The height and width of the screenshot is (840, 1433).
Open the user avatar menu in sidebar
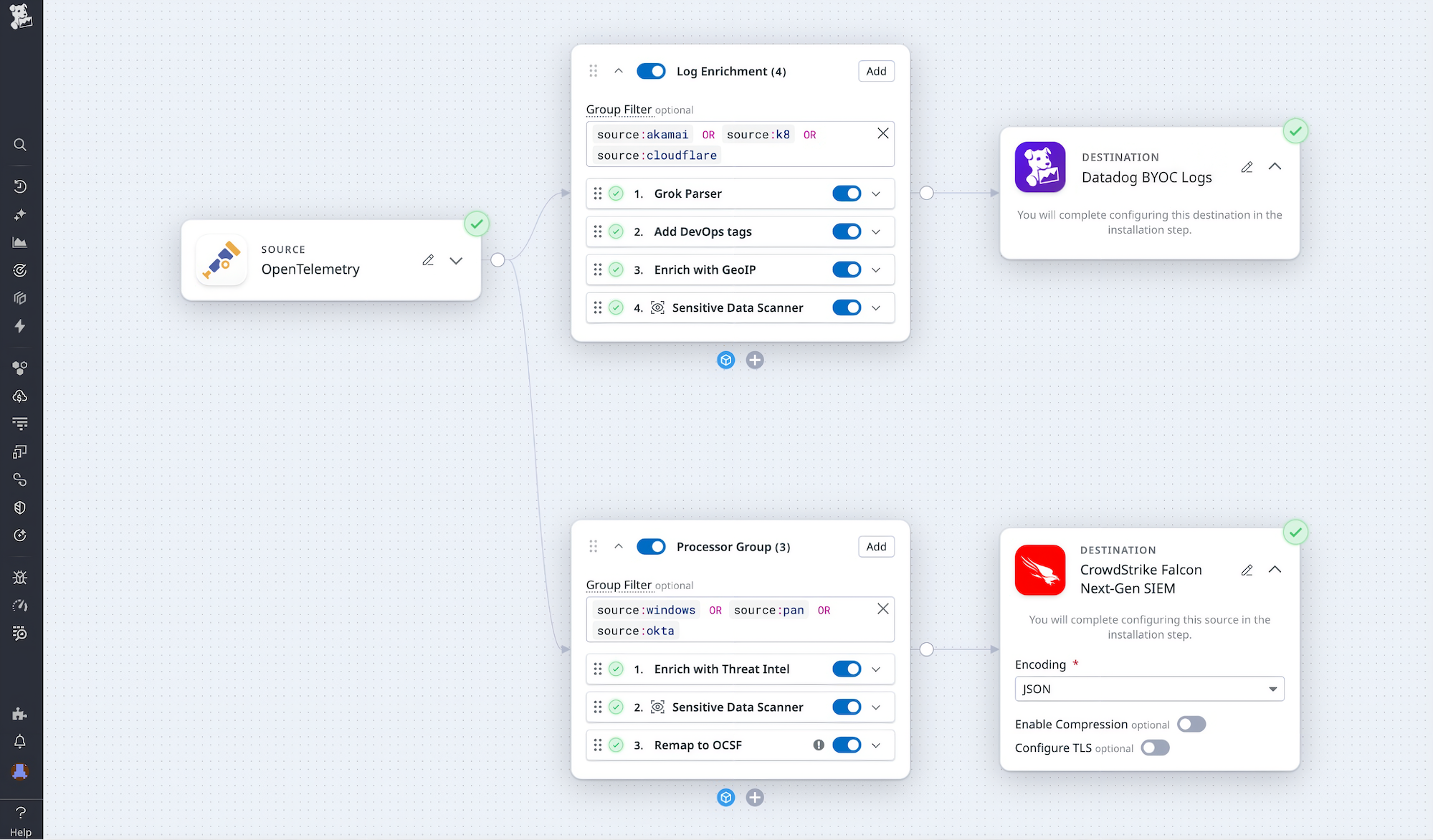(20, 773)
